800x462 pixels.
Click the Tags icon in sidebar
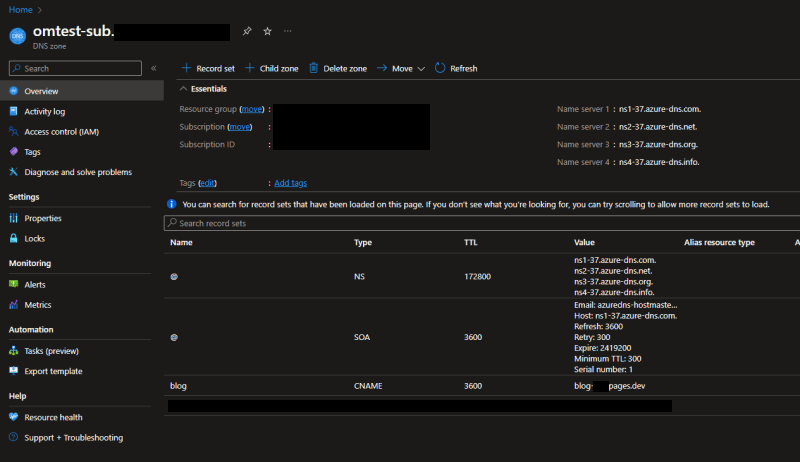[14, 151]
